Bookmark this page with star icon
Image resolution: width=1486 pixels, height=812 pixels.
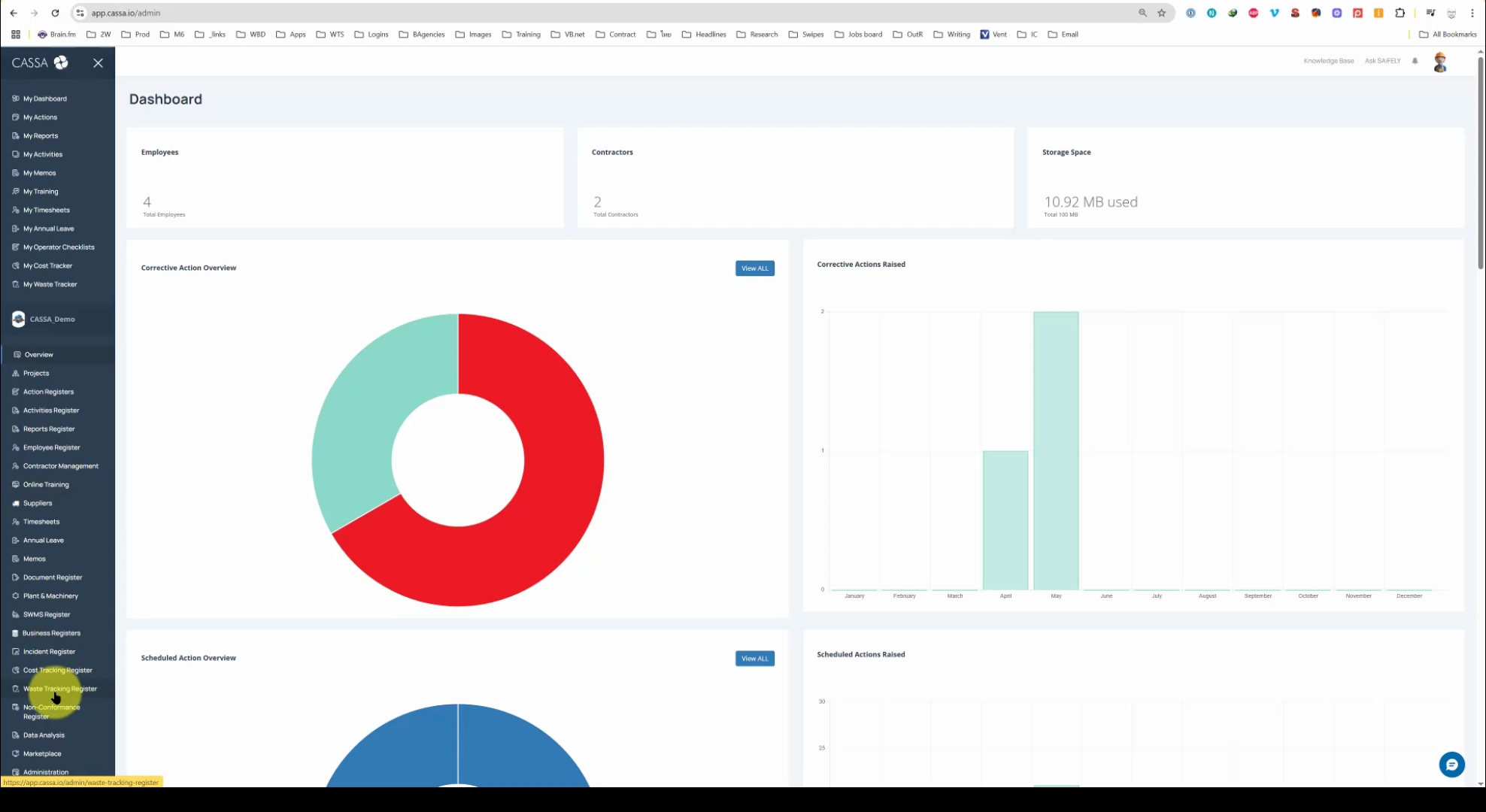(x=1161, y=13)
